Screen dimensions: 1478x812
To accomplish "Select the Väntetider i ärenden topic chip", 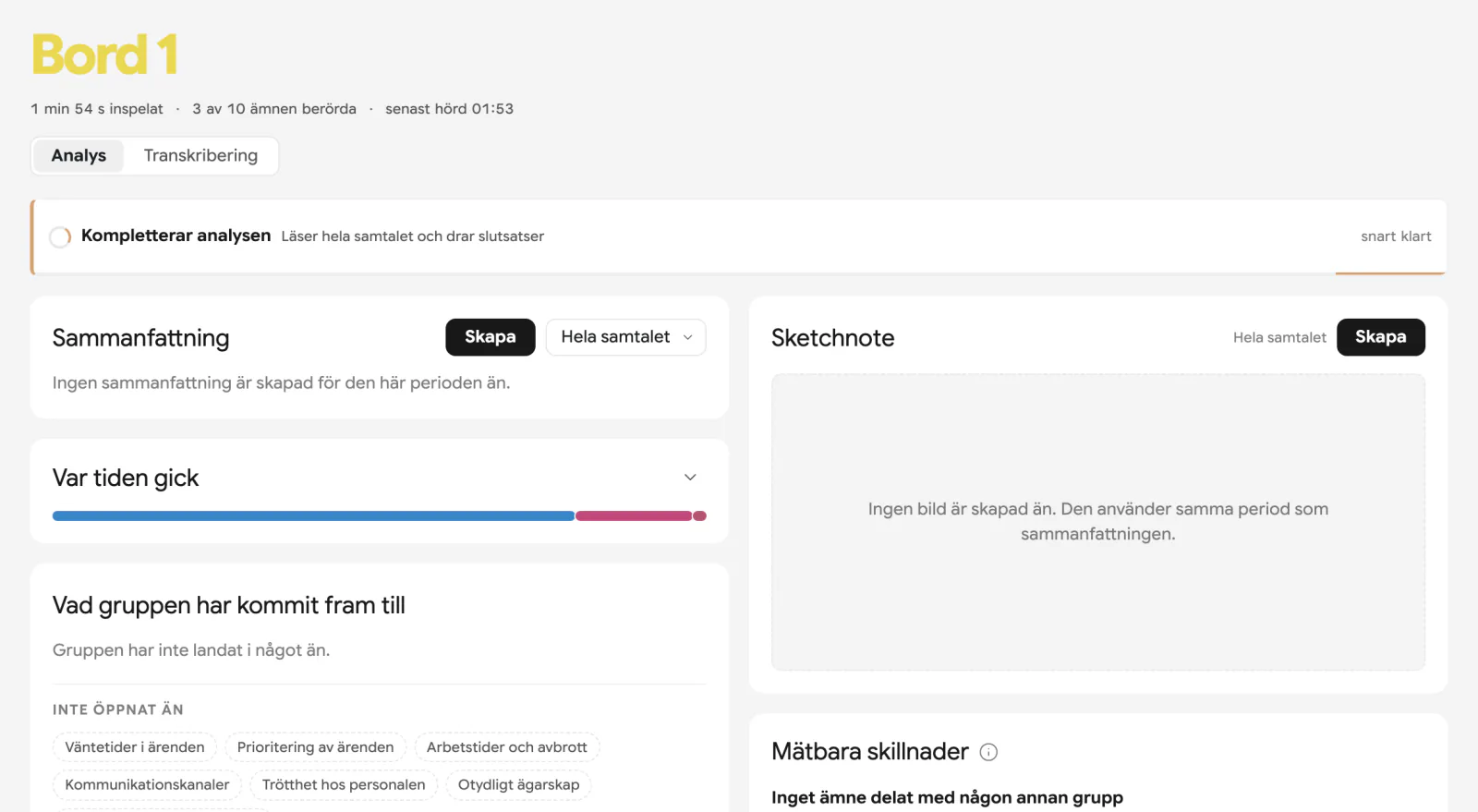I will point(135,747).
